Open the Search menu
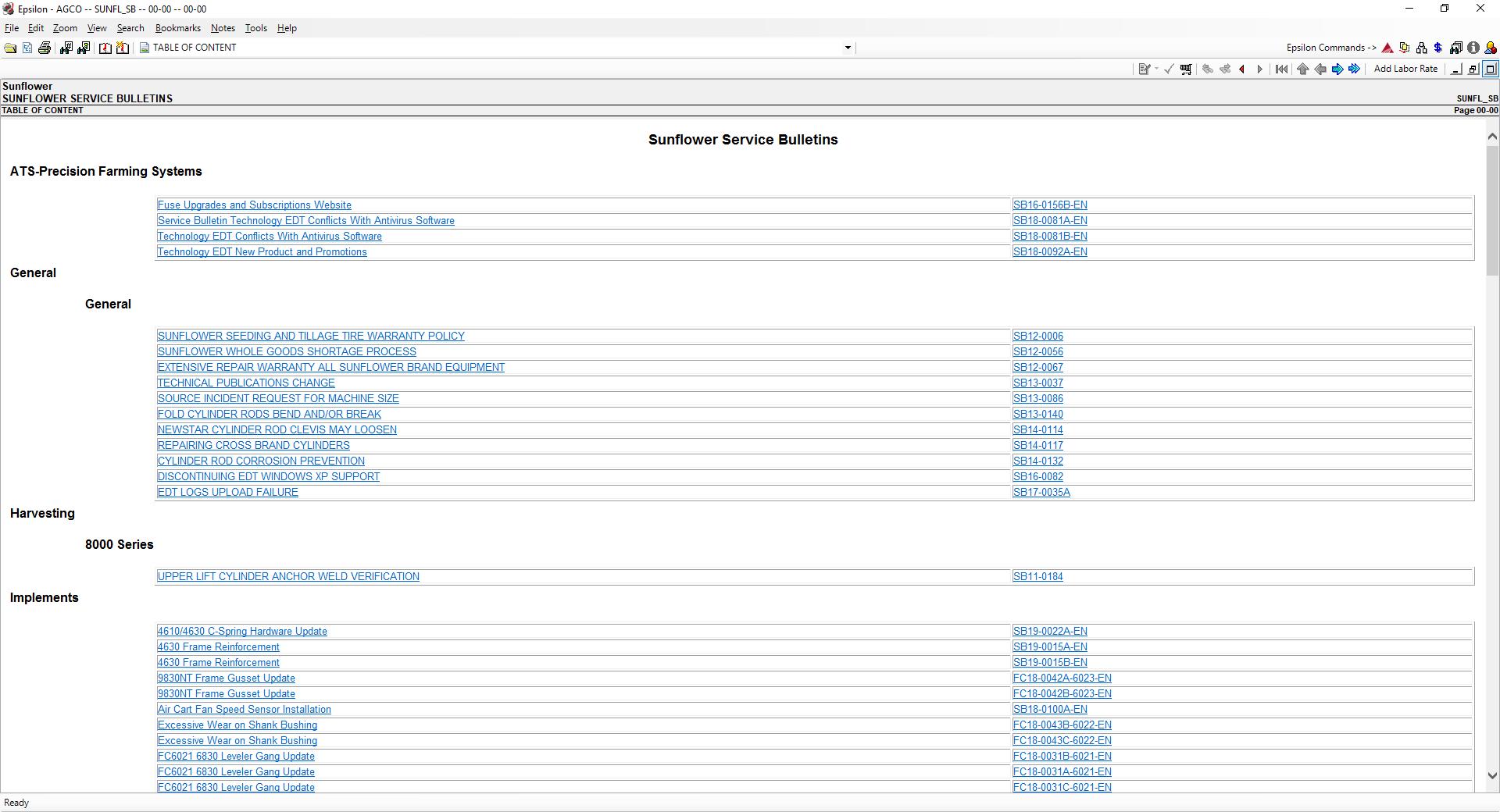 point(130,28)
